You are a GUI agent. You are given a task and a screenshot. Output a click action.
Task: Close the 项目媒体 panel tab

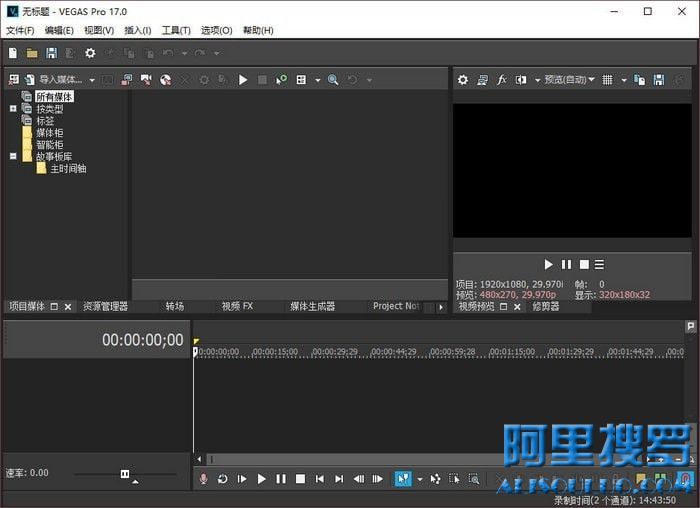[68, 307]
